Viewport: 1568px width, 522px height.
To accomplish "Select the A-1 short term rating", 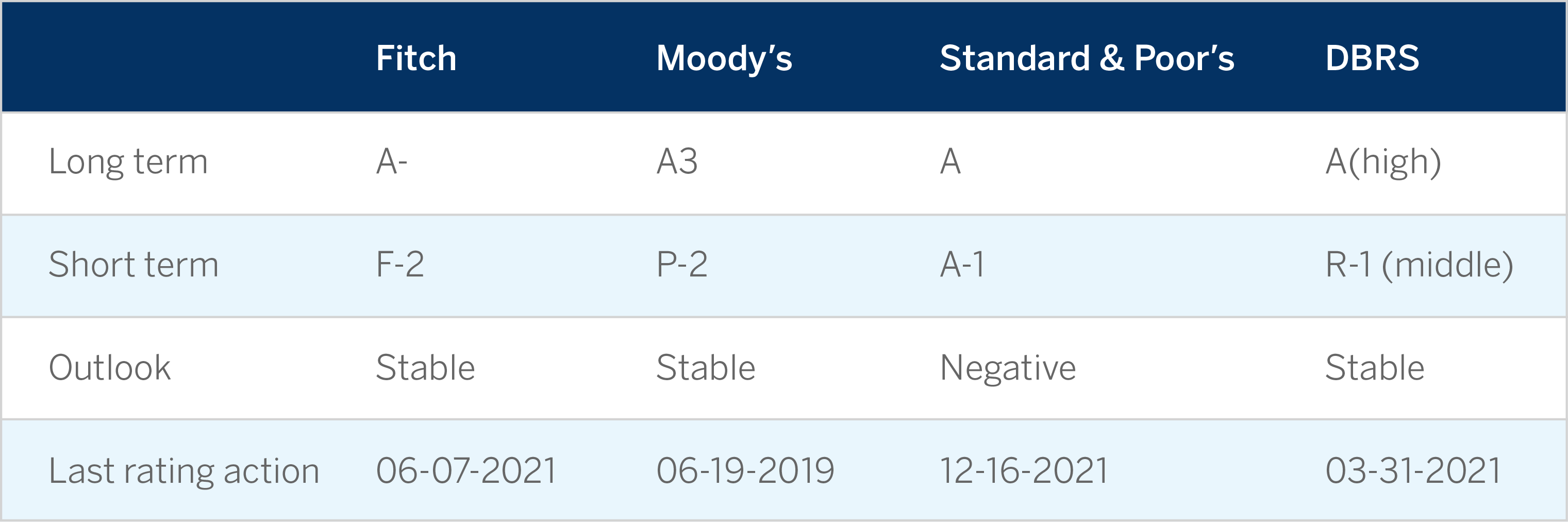I will point(962,264).
